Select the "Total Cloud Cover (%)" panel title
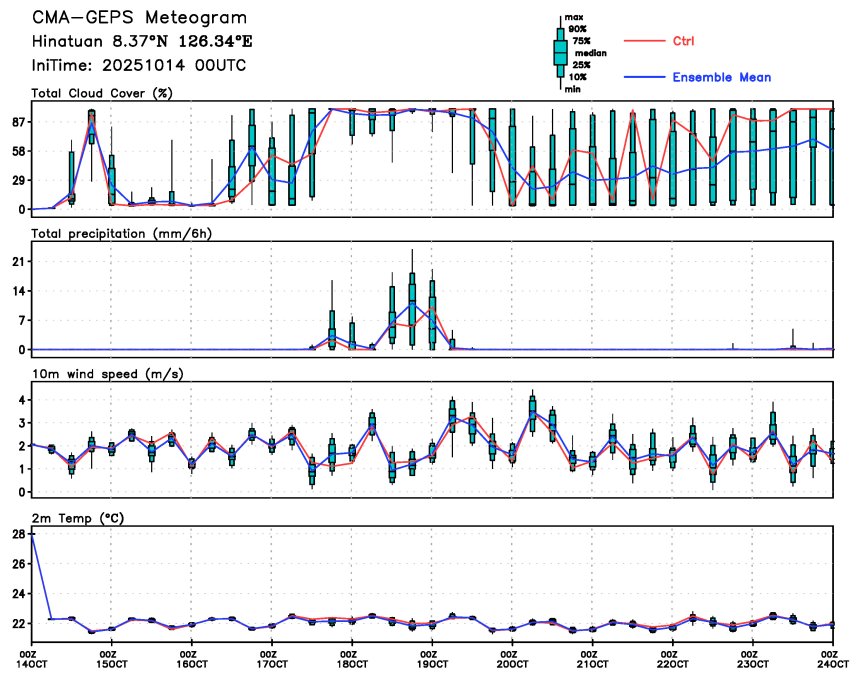The image size is (860, 680). coord(102,93)
